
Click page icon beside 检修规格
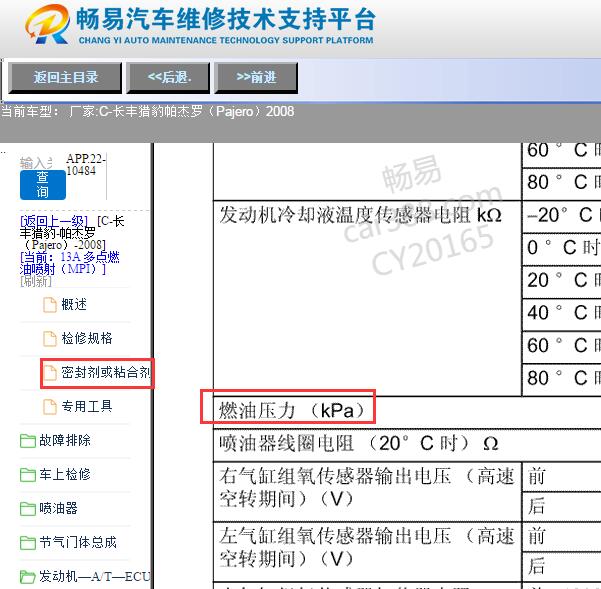[49, 339]
